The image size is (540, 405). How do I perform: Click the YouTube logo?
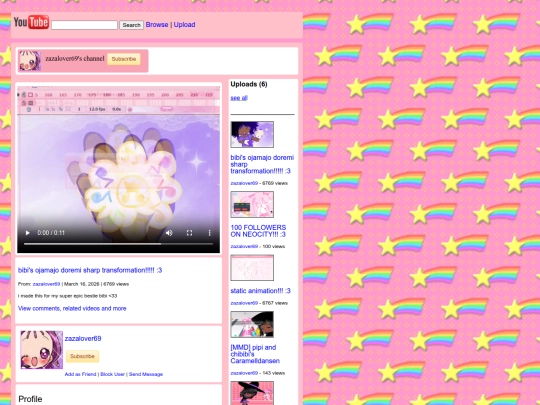[31, 22]
